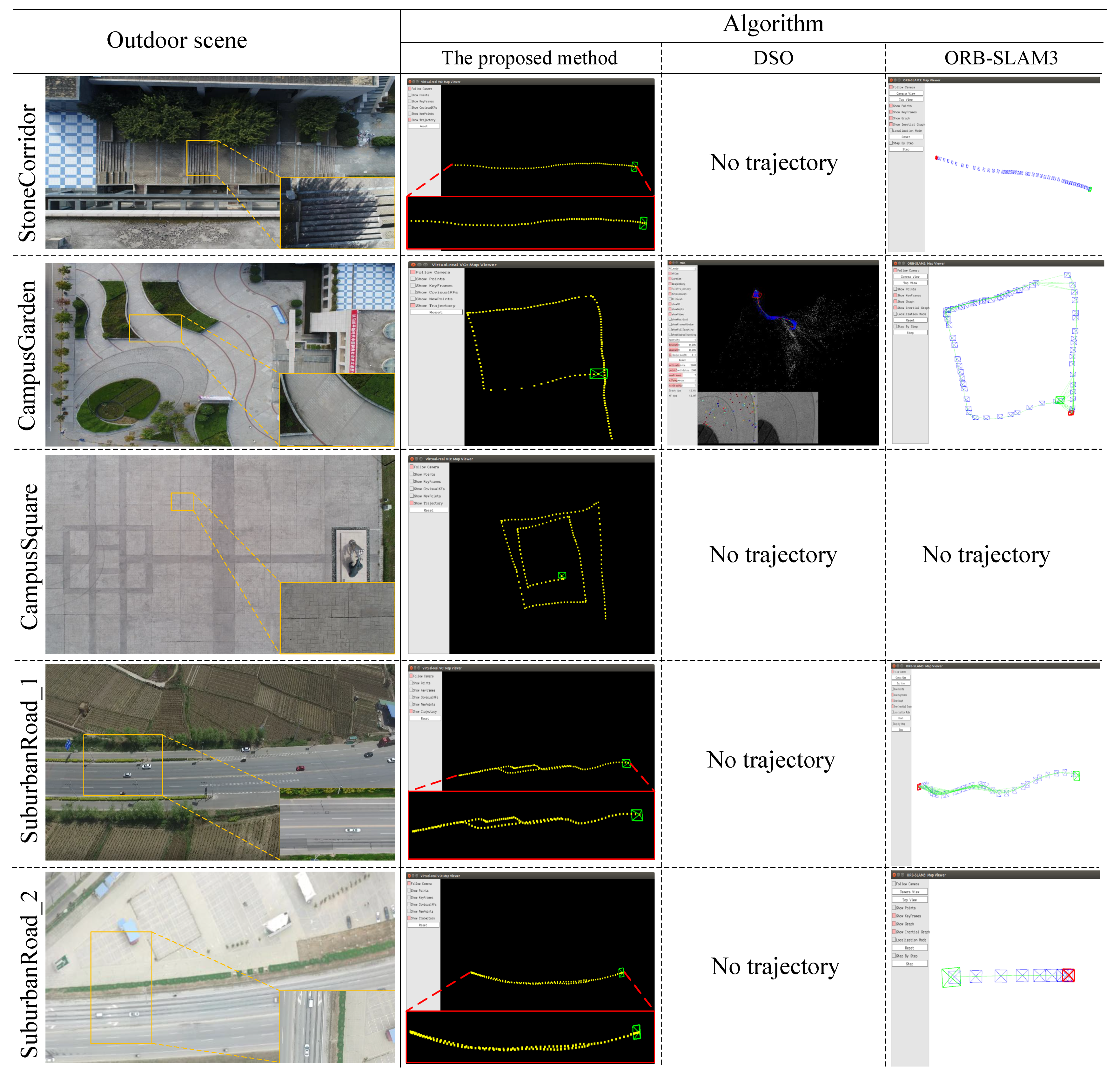
Task: Click red start marker in StoneCorridor ORB-SLAM3 trajectory
Action: click(936, 158)
